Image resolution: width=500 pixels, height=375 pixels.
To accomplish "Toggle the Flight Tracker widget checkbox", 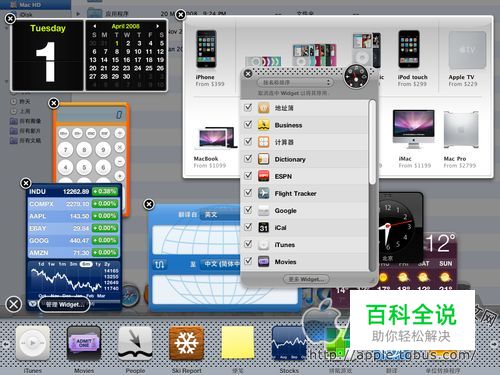I will [248, 193].
